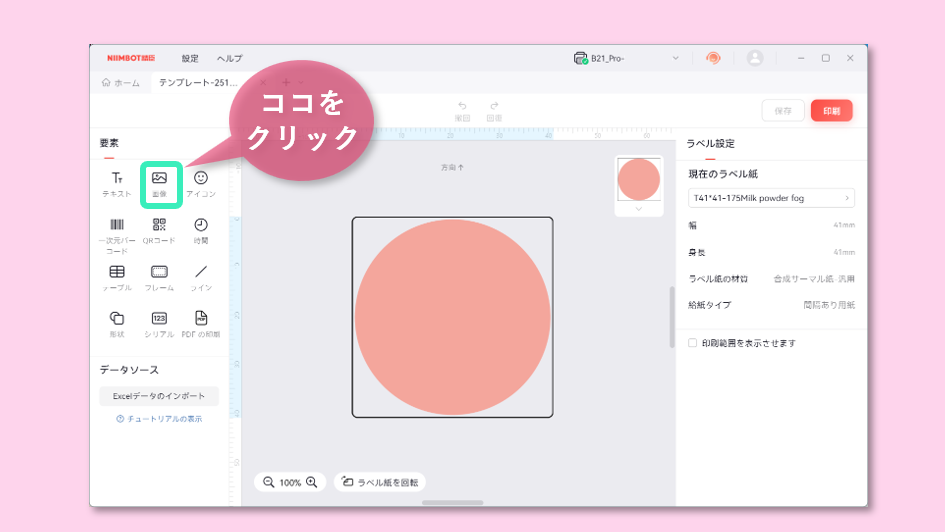This screenshot has width=945, height=532.
Task: Click the pink circle on canvas
Action: coord(453,317)
